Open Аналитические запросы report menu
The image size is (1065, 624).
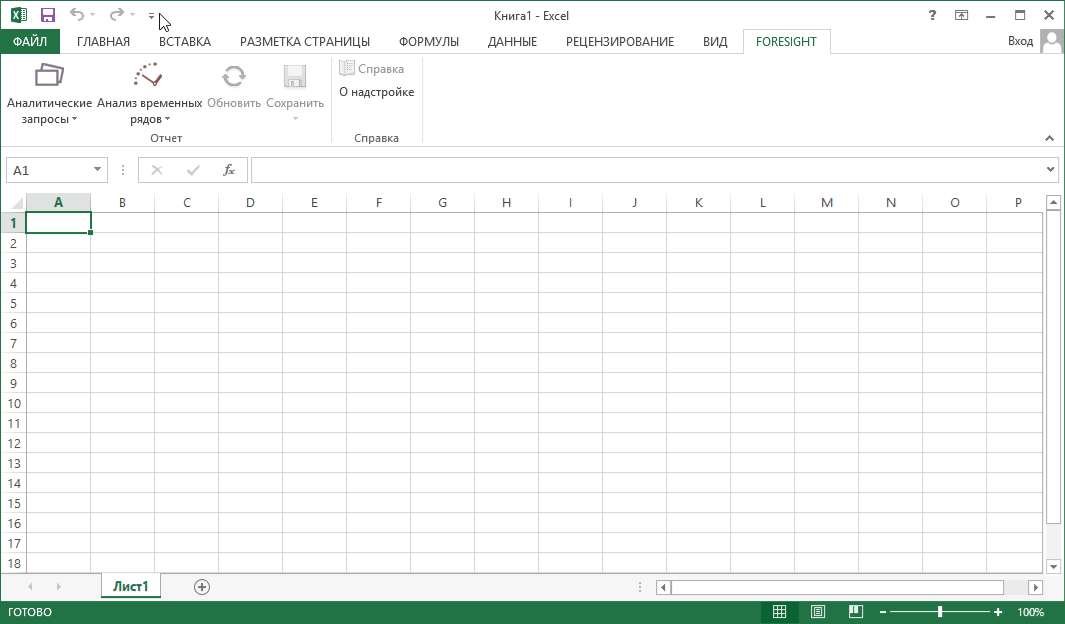click(x=49, y=94)
